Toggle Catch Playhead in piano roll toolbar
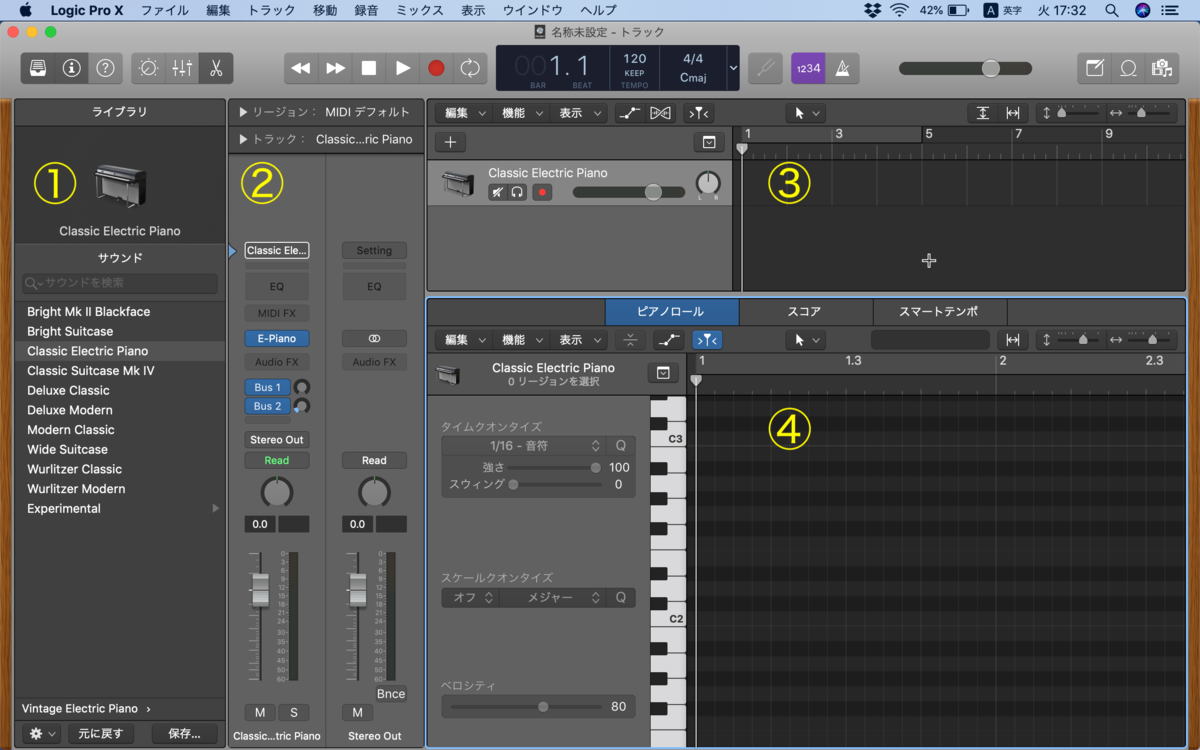Screen dimensions: 1200x750 (x=708, y=340)
